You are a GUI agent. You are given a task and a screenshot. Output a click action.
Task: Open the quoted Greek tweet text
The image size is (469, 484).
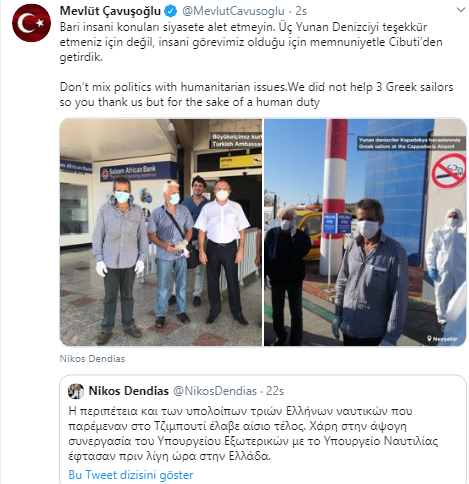click(253, 433)
